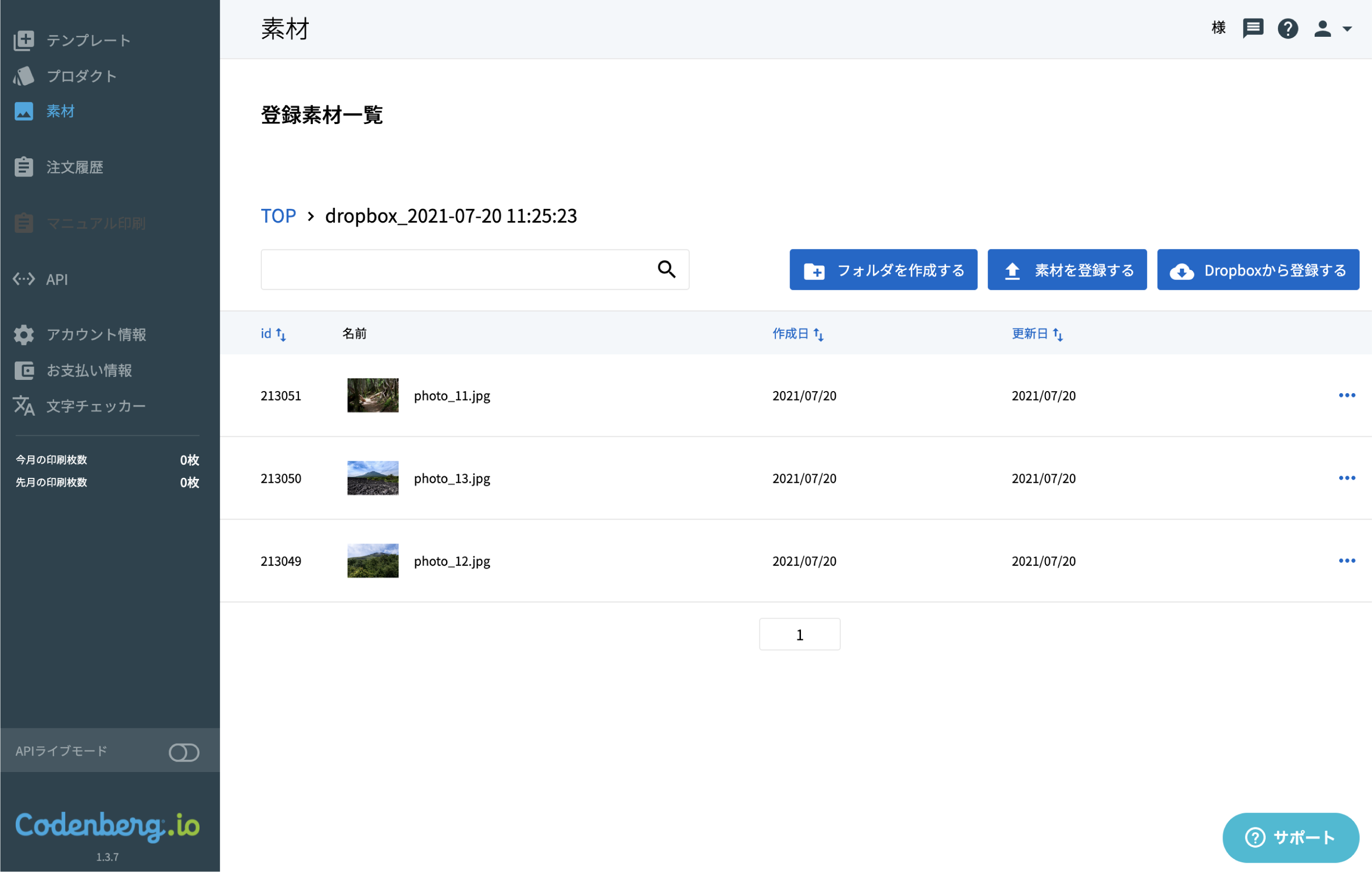1372x872 pixels.
Task: Click the help question mark icon
Action: tap(1288, 28)
